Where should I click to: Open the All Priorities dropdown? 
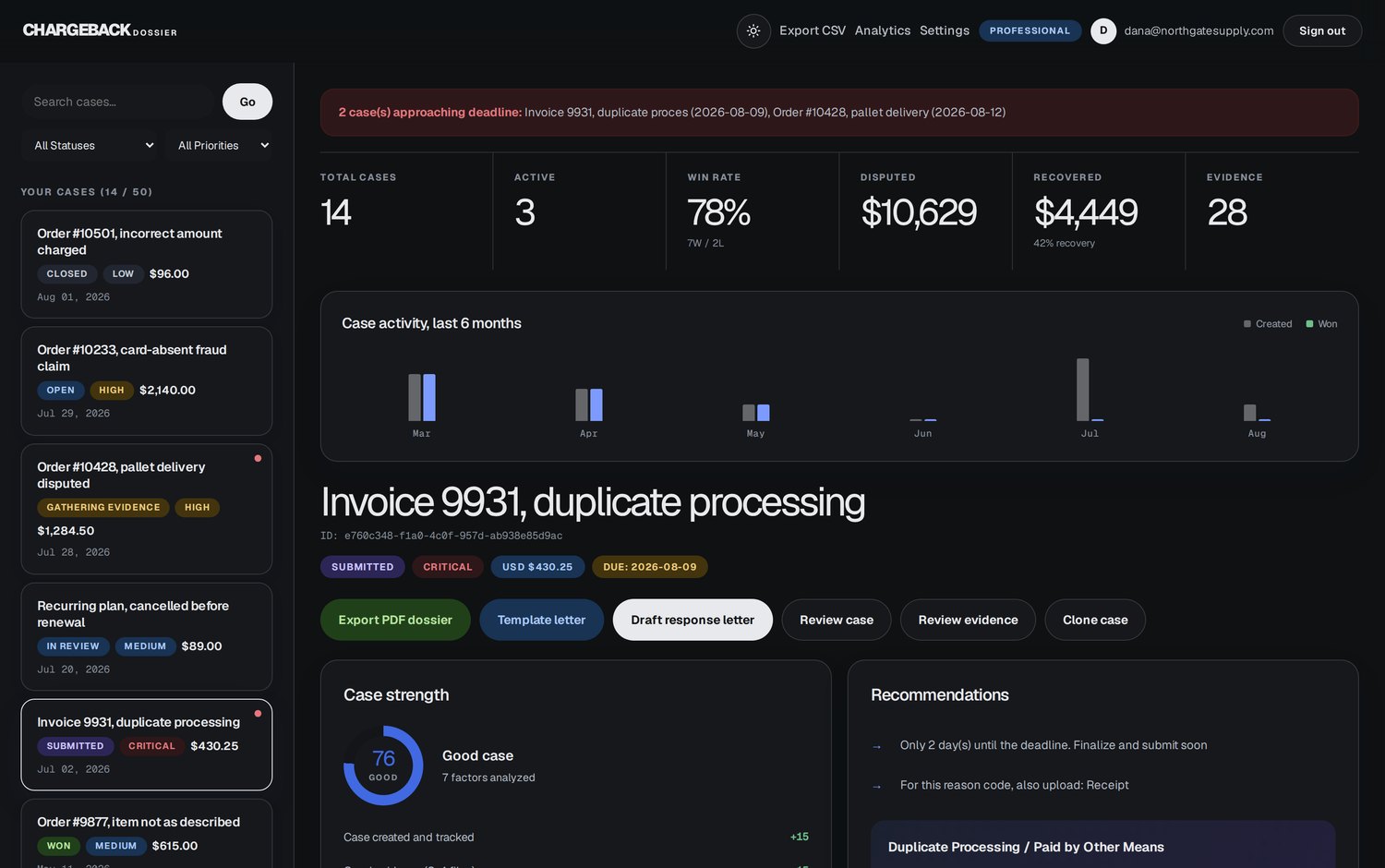pyautogui.click(x=220, y=145)
